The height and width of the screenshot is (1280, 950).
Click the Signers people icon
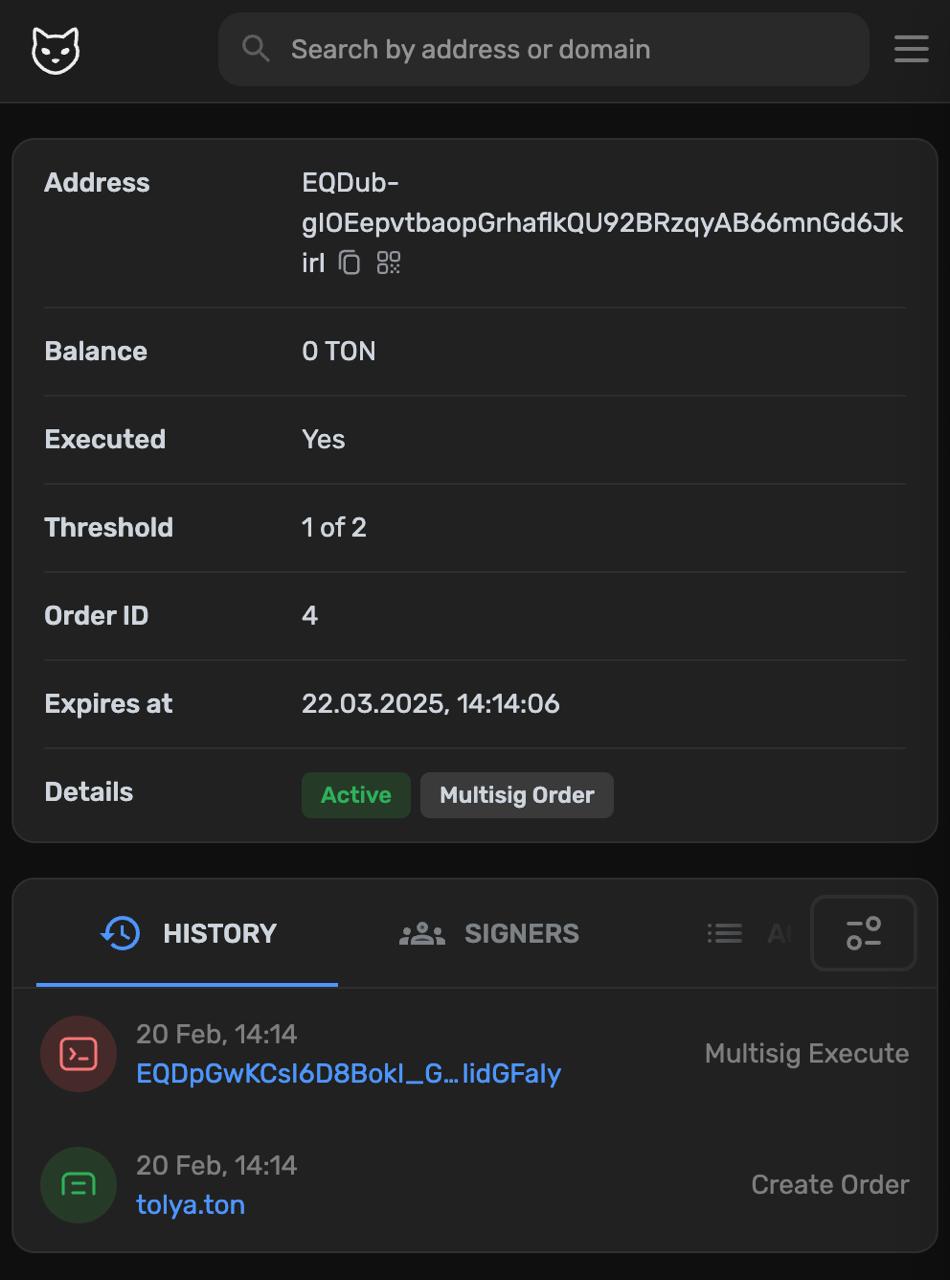coord(422,934)
